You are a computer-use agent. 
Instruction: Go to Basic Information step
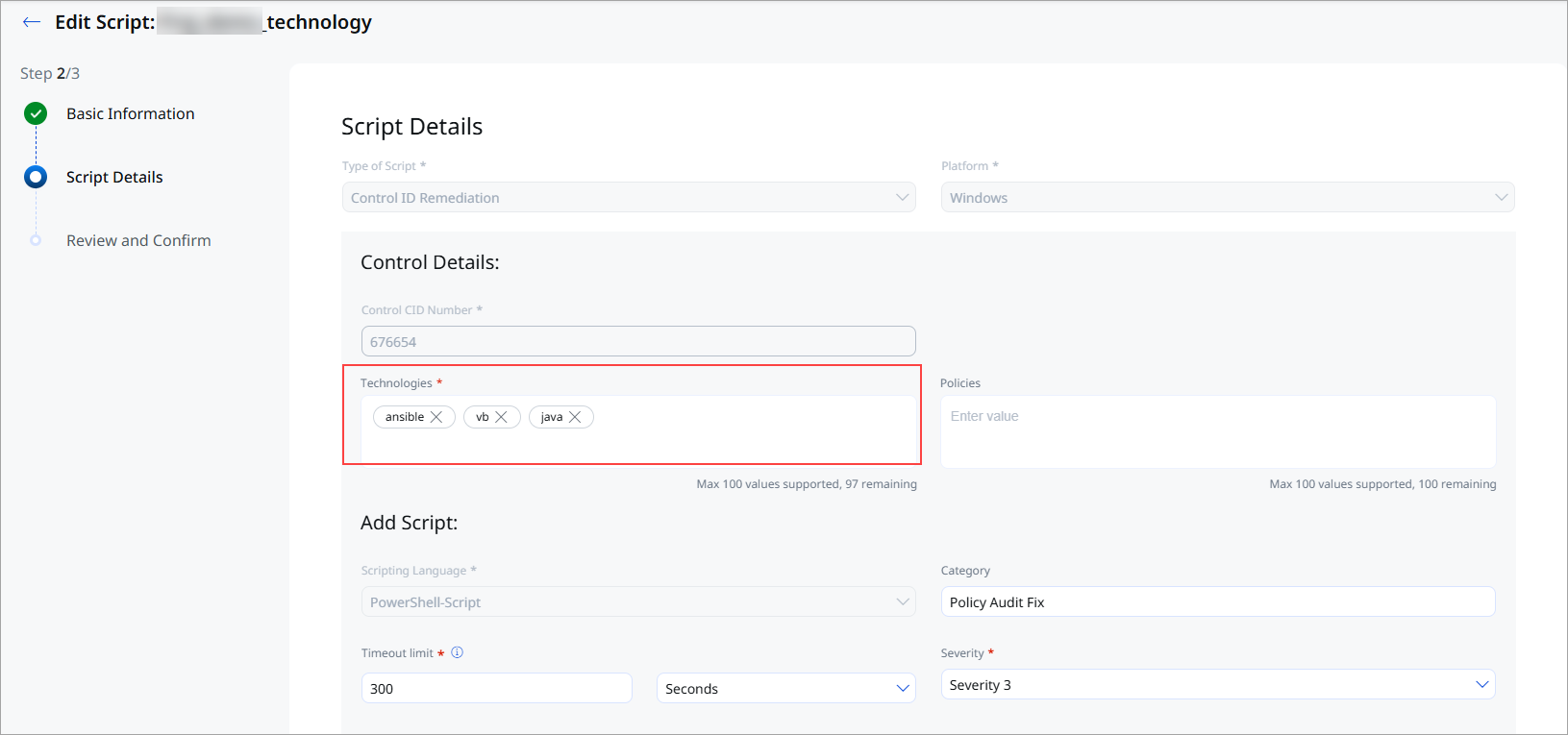[x=131, y=113]
